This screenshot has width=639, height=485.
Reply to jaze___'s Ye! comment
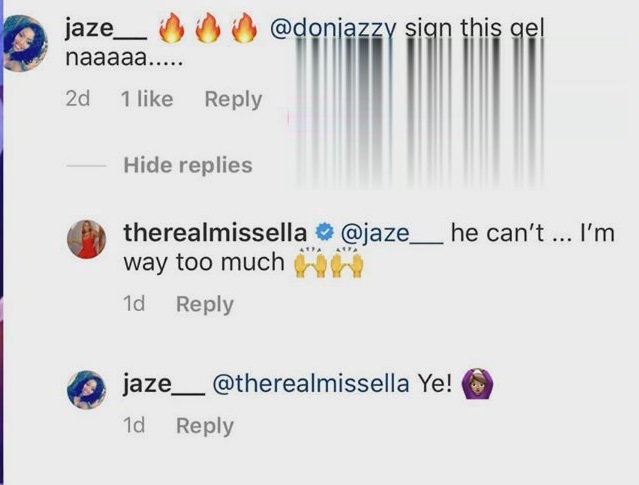point(205,426)
